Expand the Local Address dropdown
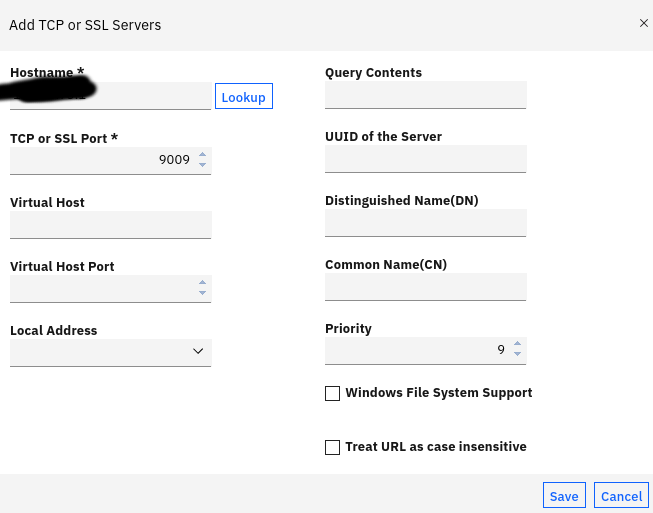The image size is (653, 513). (110, 352)
